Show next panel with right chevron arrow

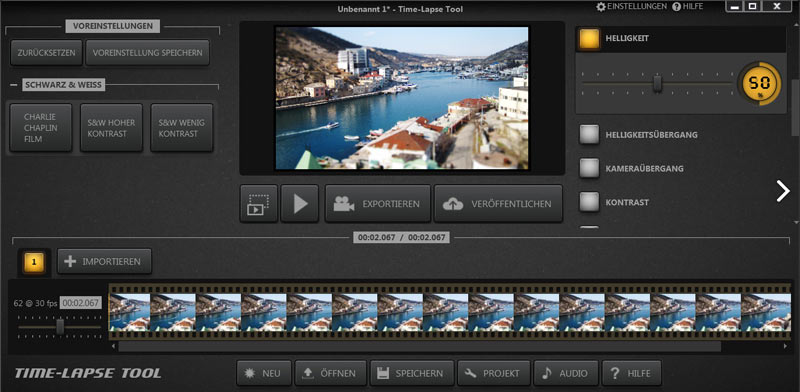(783, 191)
